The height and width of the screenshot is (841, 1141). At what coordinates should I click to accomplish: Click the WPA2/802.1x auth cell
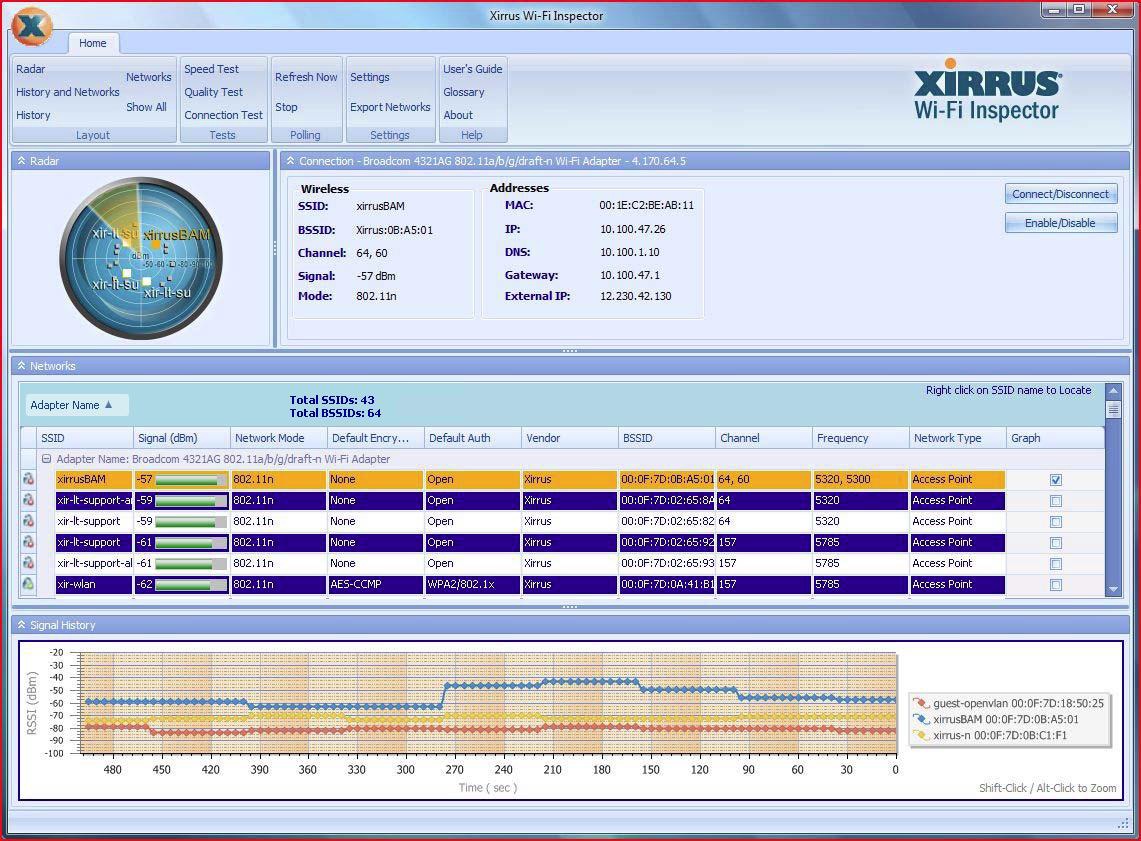click(472, 584)
